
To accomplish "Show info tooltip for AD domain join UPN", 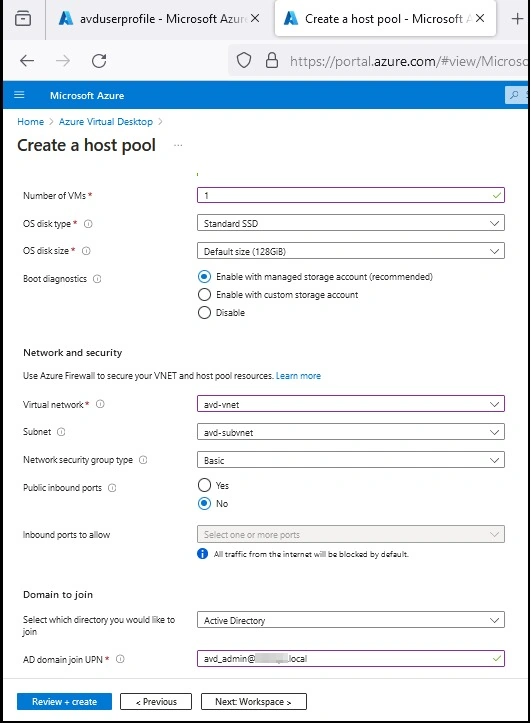I will coord(120,659).
